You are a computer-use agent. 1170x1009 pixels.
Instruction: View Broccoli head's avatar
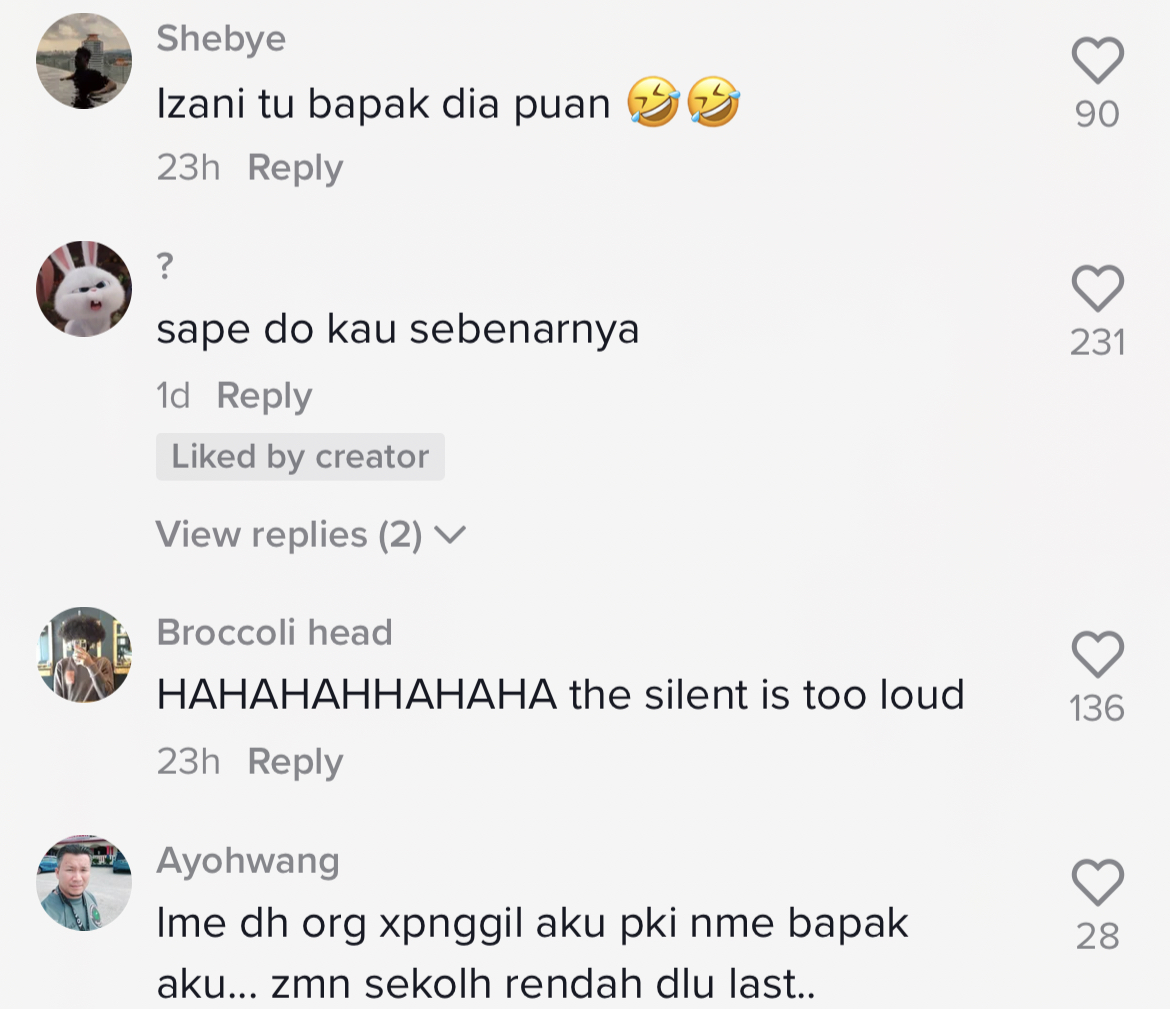click(84, 655)
